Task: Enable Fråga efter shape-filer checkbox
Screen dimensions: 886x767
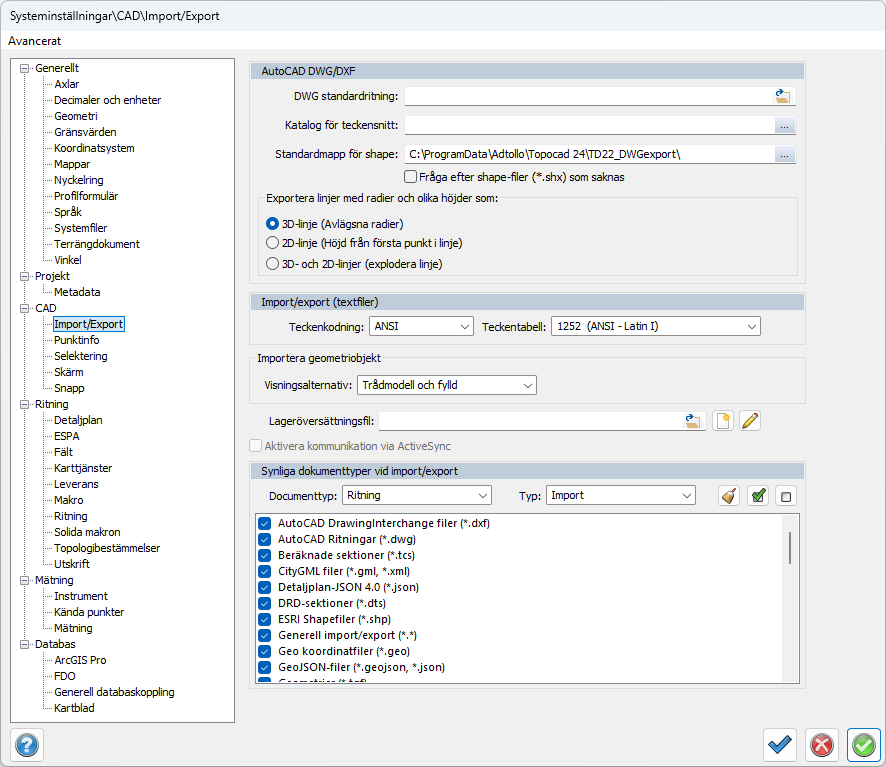Action: (410, 177)
